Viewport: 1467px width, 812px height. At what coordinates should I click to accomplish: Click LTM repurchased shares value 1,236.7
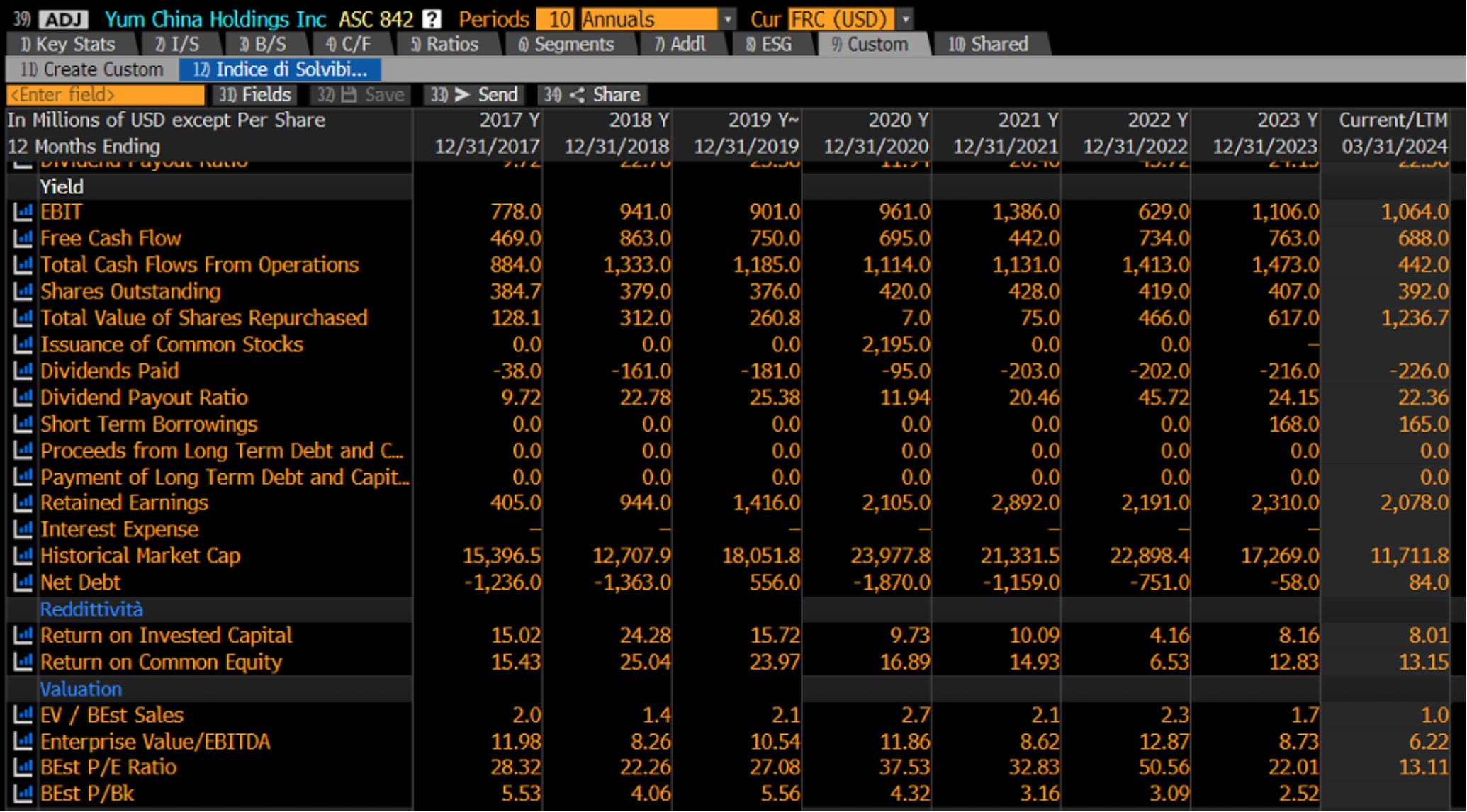(x=1415, y=318)
